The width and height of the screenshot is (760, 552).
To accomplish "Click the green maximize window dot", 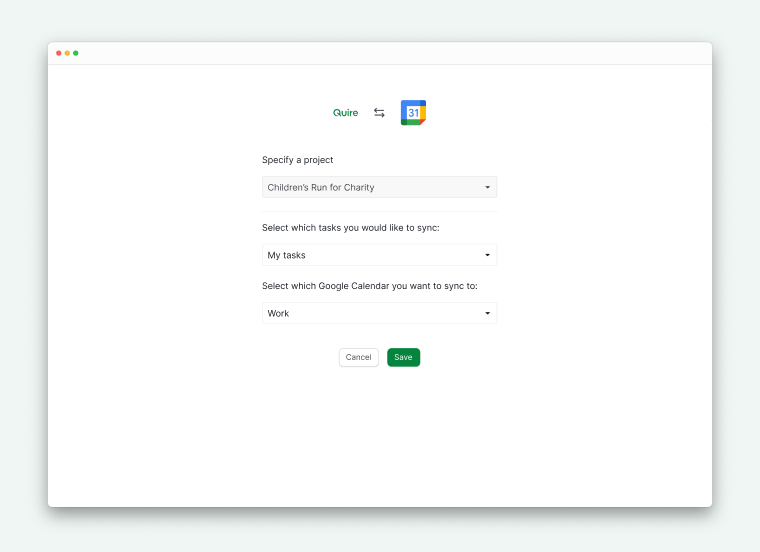I will (76, 53).
